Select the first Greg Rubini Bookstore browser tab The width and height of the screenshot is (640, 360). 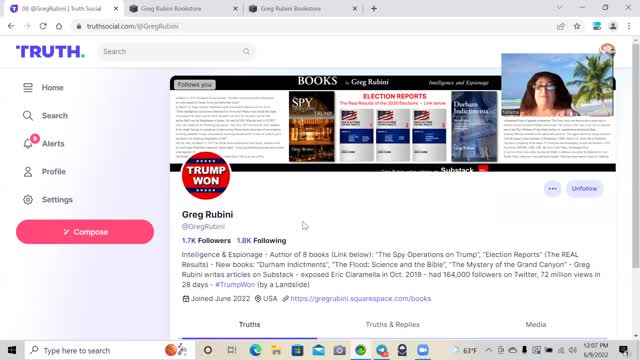(183, 9)
